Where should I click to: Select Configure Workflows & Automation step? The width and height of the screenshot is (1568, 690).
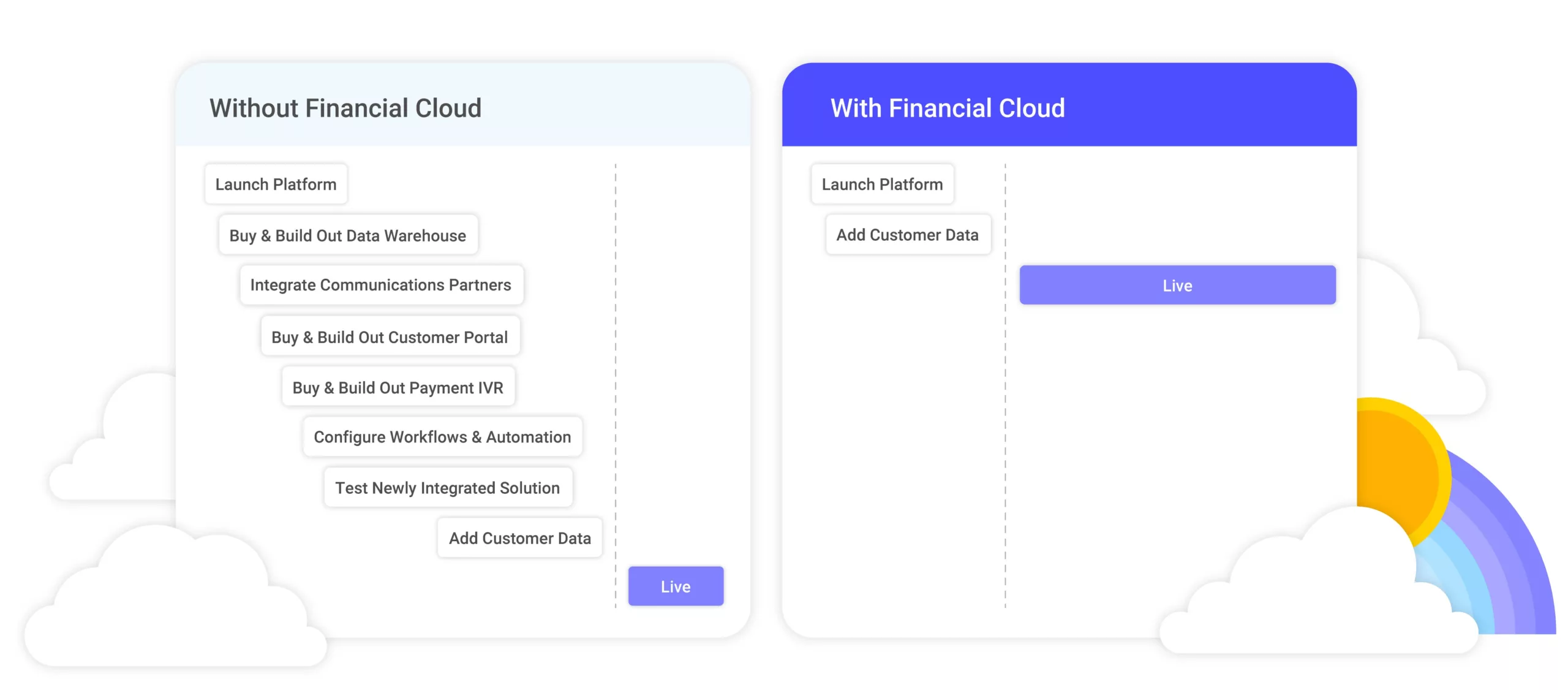pyautogui.click(x=442, y=437)
